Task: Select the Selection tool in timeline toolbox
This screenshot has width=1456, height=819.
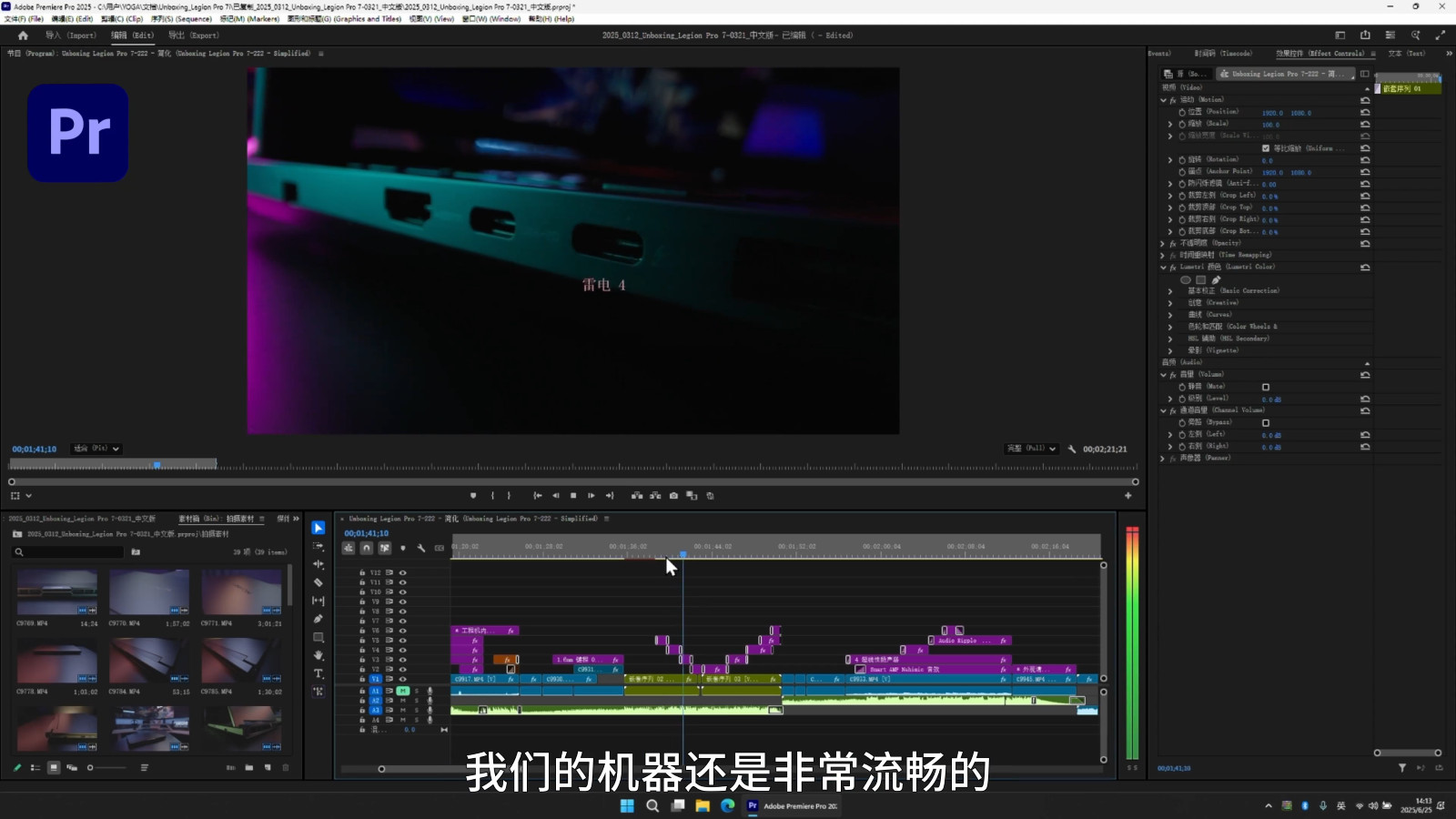Action: pyautogui.click(x=318, y=528)
